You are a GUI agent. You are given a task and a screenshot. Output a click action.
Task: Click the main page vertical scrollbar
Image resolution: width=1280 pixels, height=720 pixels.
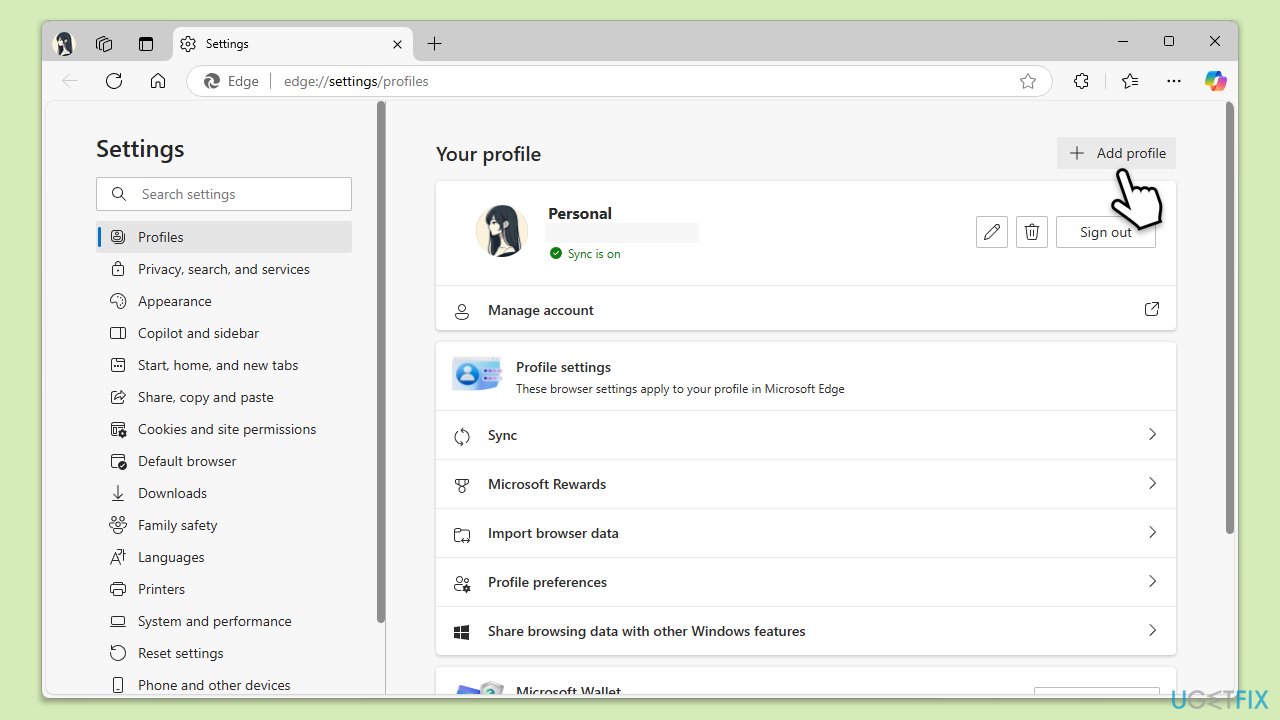pos(1230,318)
